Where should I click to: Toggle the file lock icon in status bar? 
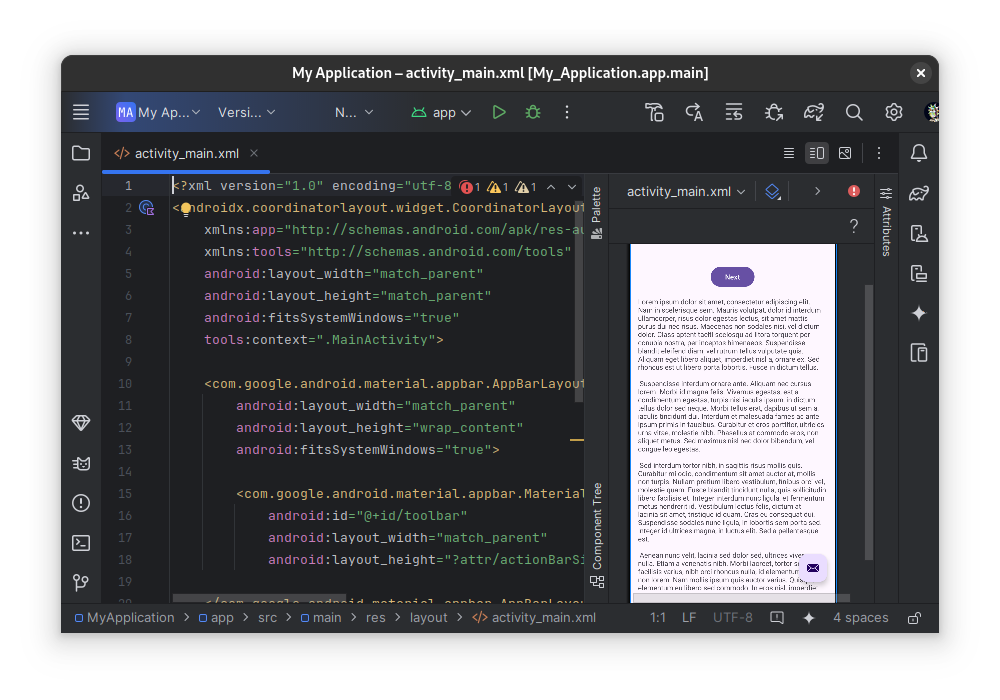point(913,617)
